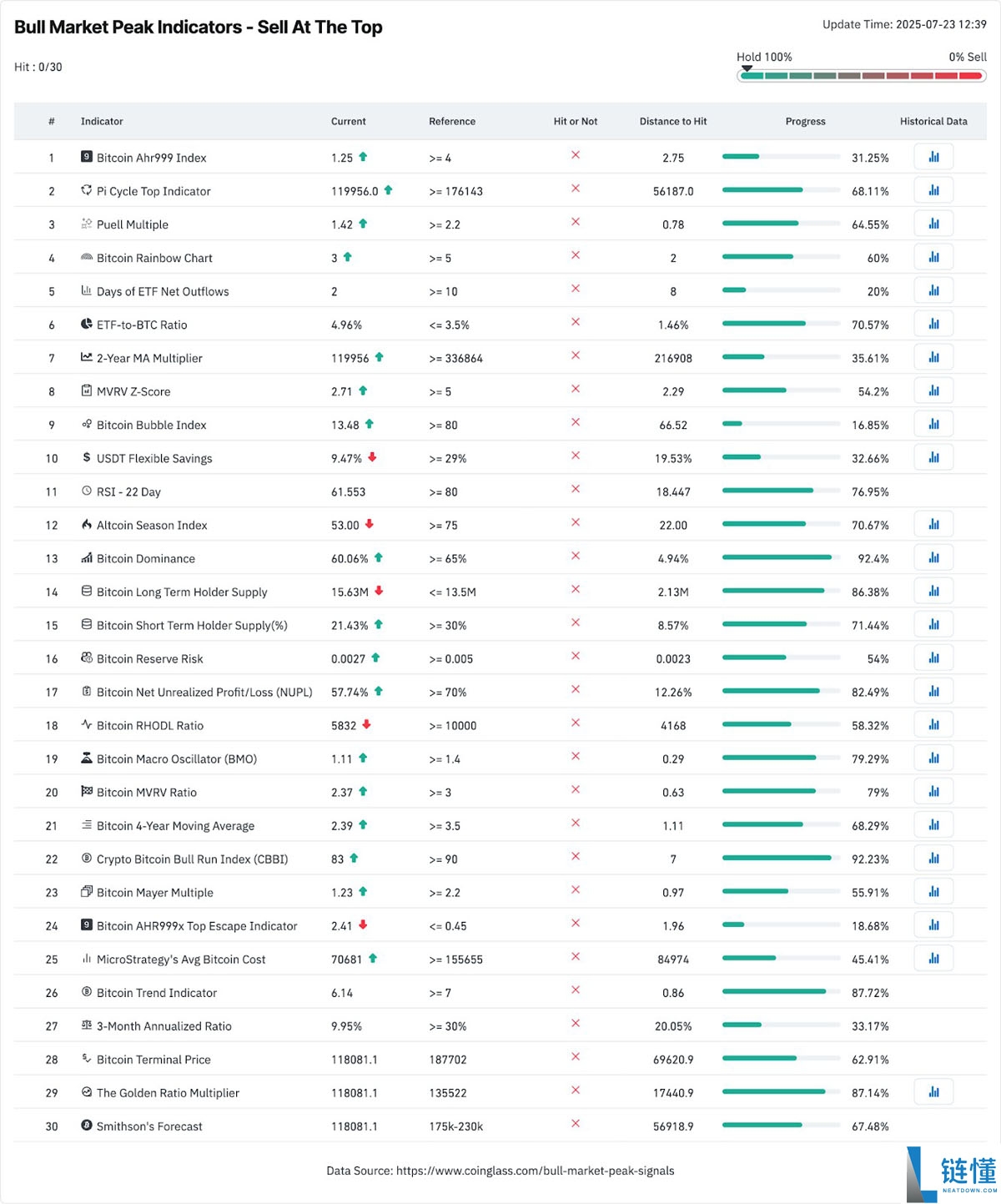Click the Smithson's Forecast indicator name
Screen dimensions: 1001x1204
coord(149,1126)
